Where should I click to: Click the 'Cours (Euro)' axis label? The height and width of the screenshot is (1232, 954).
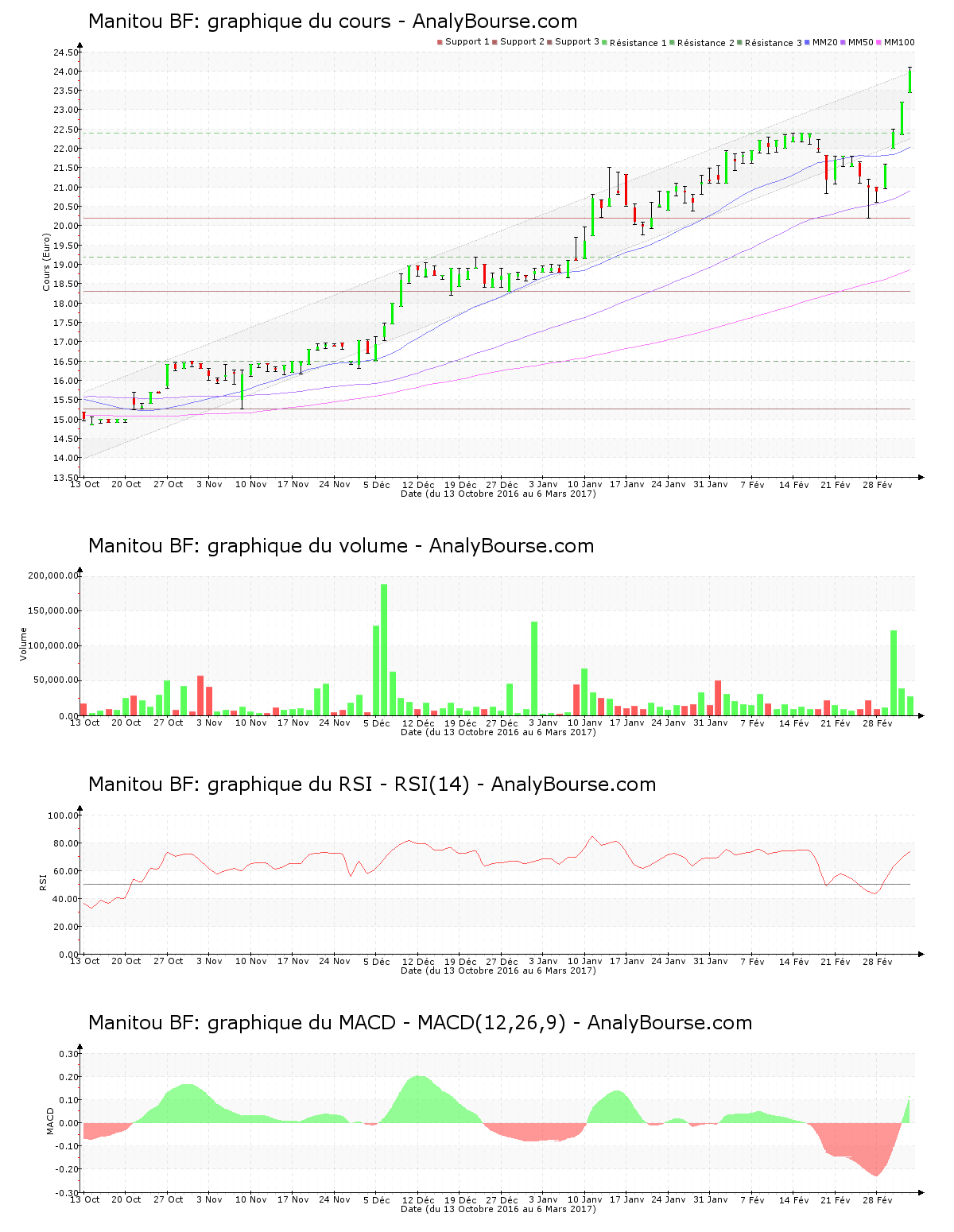47,263
